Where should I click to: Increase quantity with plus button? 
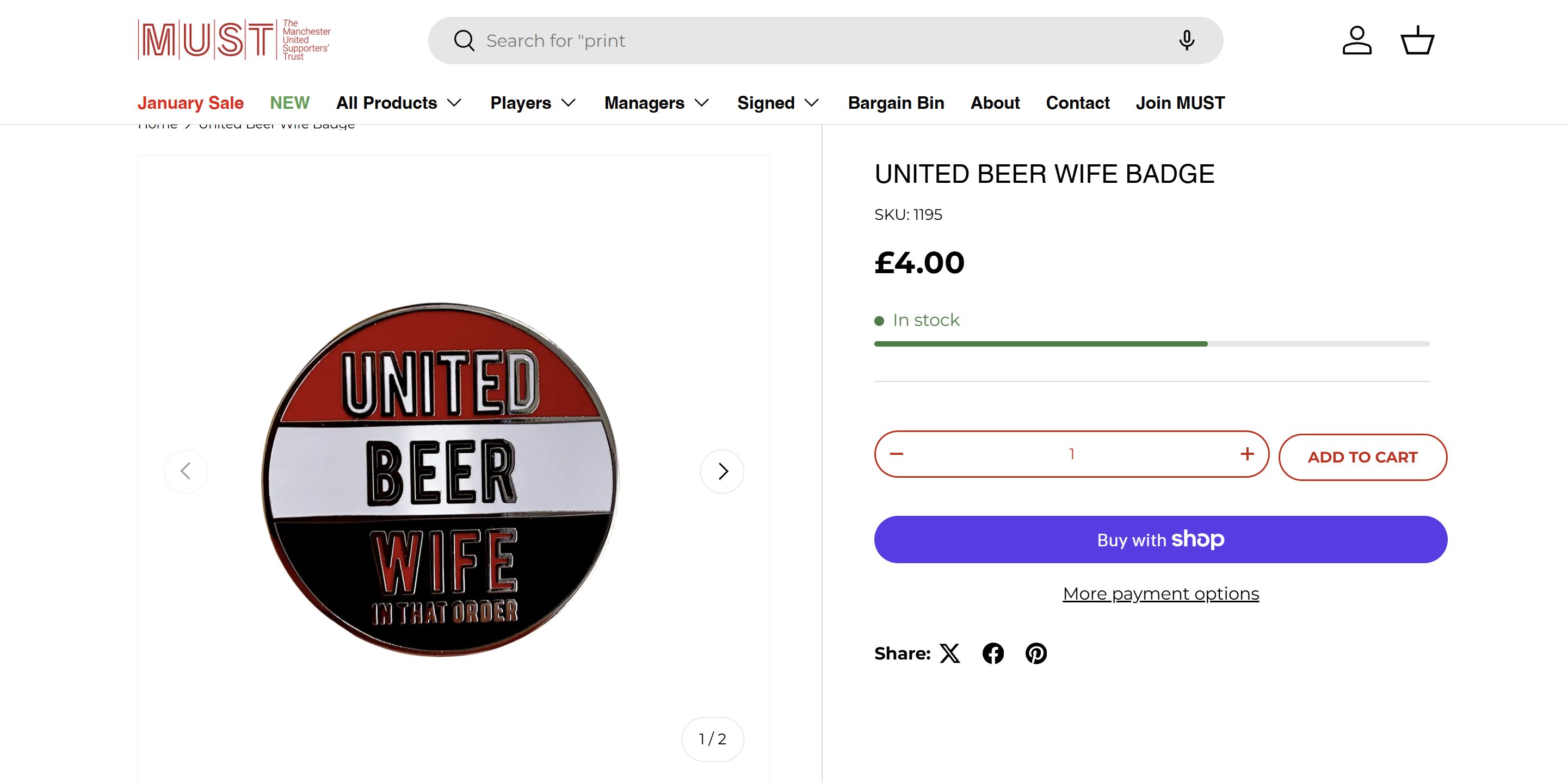pyautogui.click(x=1246, y=454)
